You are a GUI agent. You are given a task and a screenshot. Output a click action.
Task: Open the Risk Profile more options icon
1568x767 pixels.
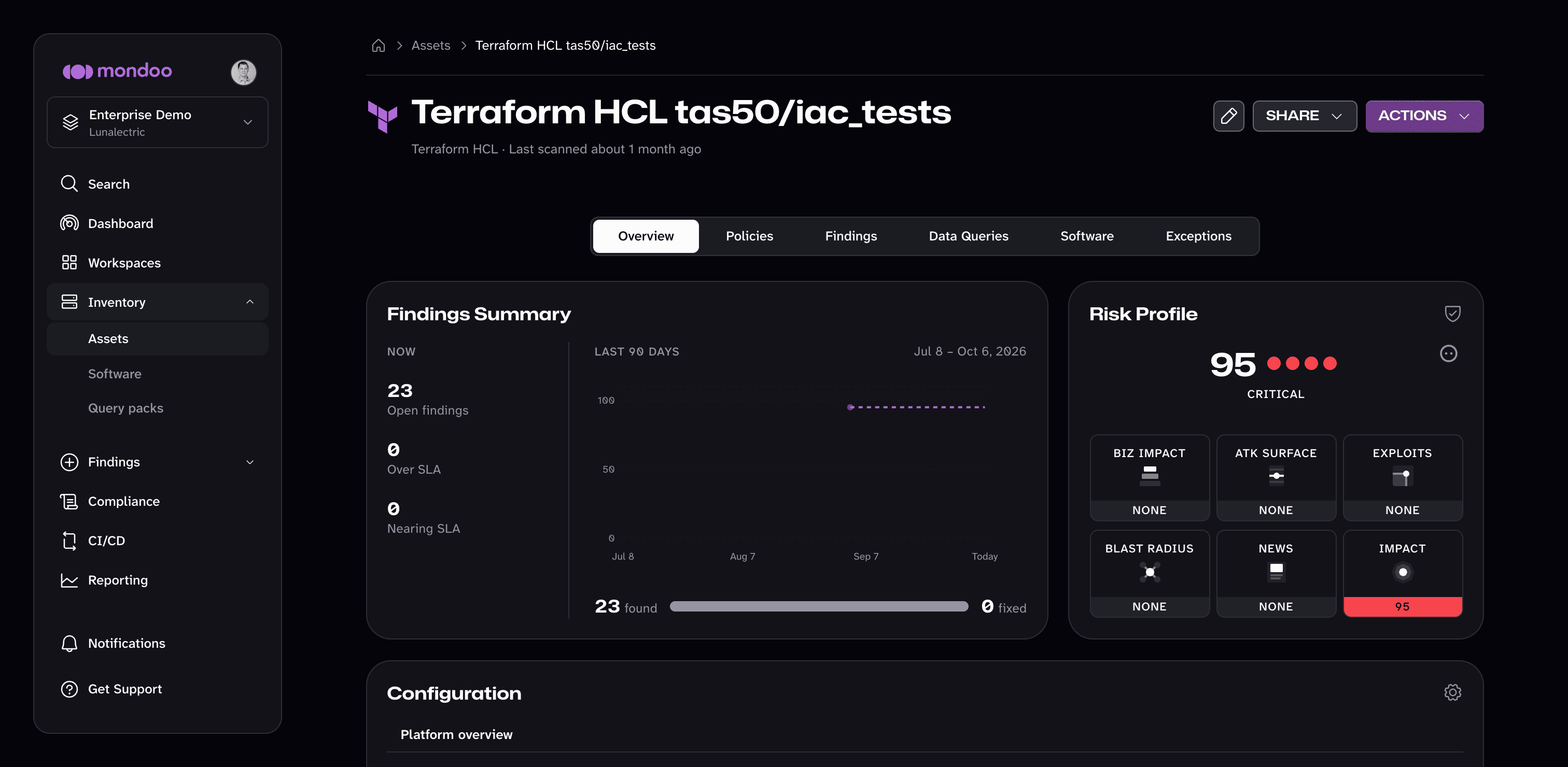[x=1448, y=353]
